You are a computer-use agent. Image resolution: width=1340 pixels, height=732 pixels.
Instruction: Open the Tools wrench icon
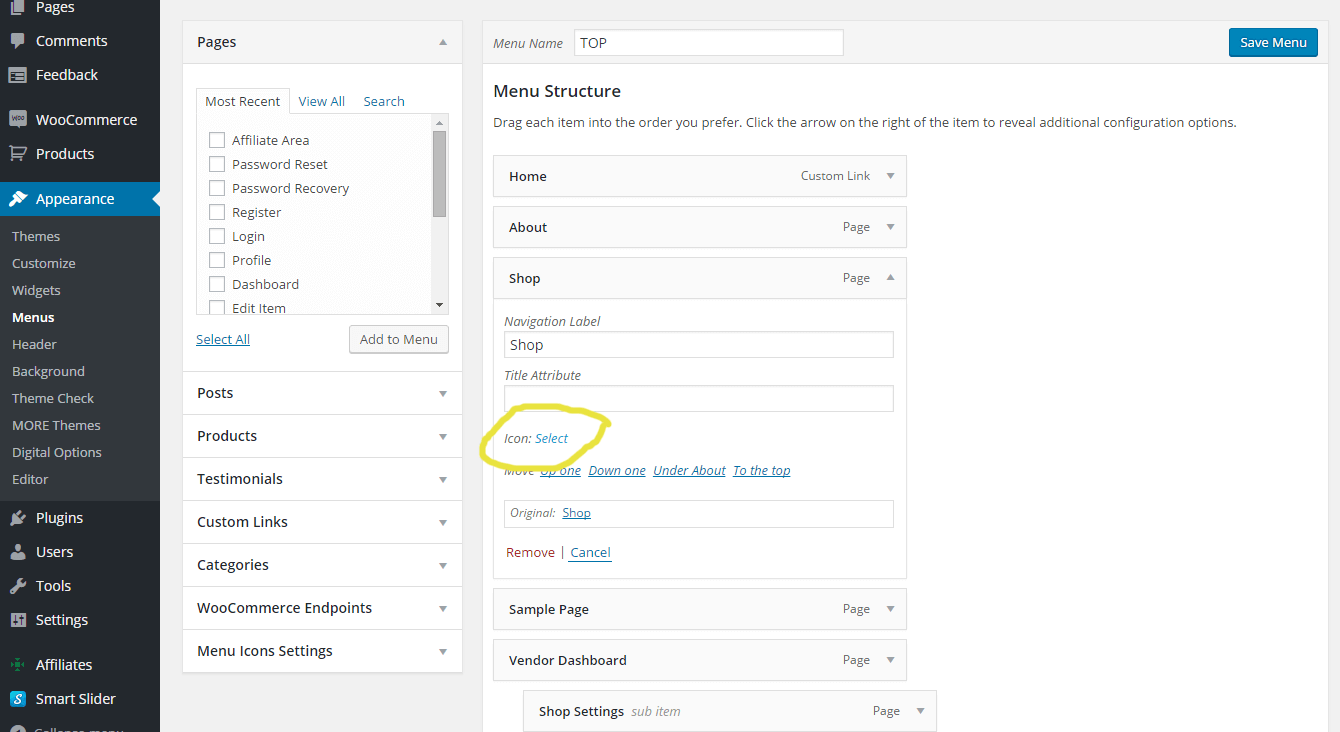[x=17, y=586]
